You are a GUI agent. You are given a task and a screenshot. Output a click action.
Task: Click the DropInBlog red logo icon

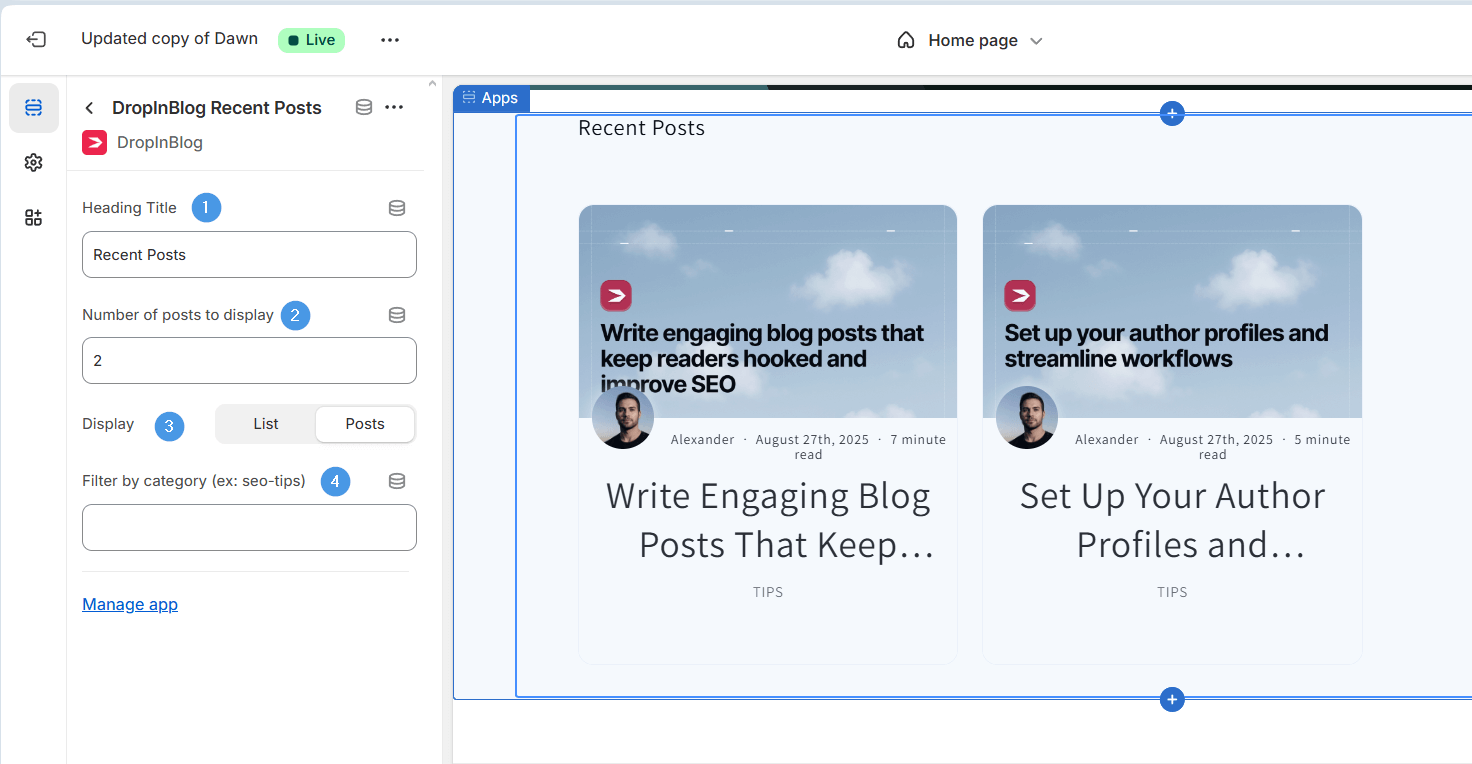tap(94, 142)
